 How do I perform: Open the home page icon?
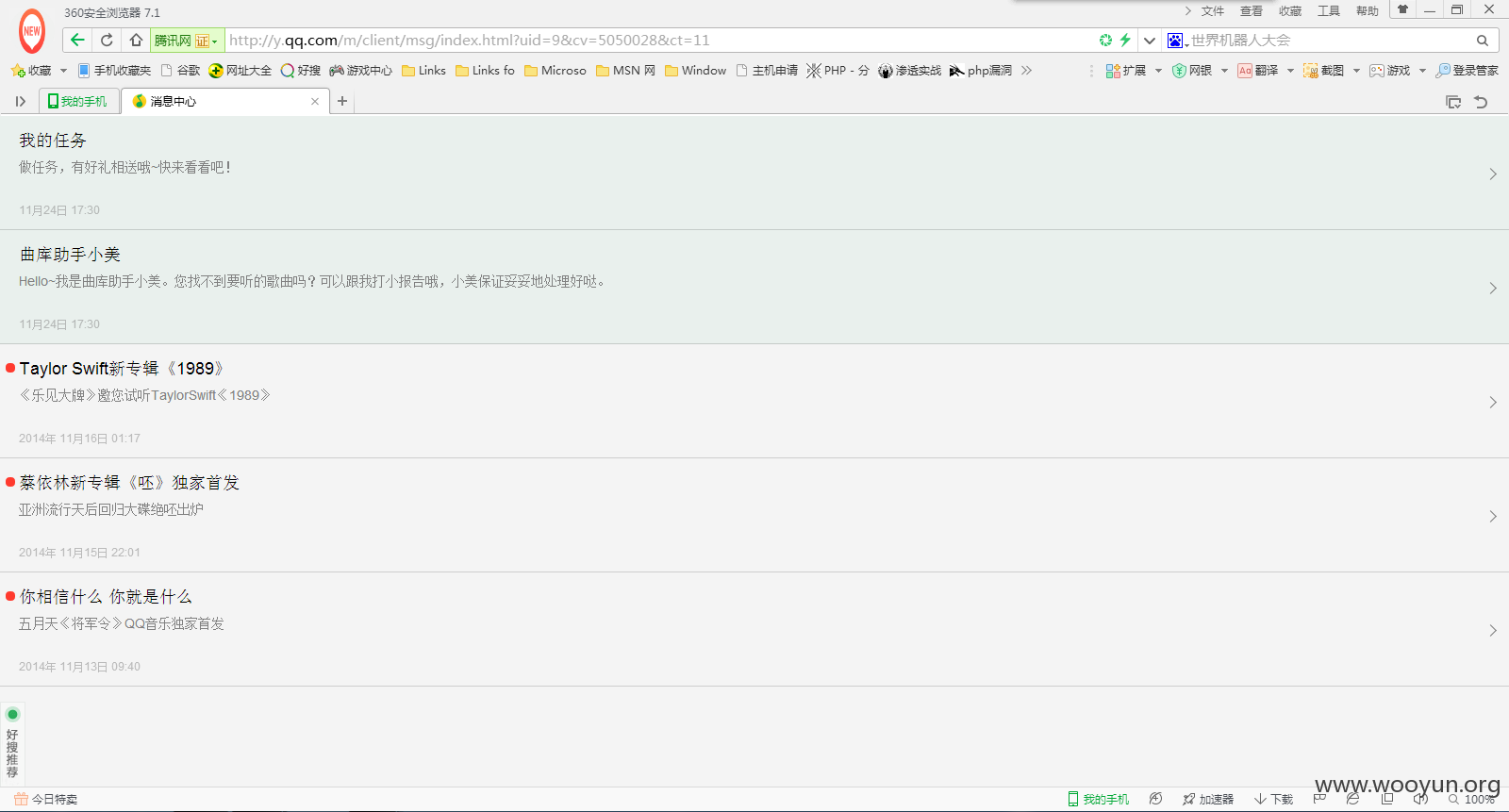(x=136, y=40)
